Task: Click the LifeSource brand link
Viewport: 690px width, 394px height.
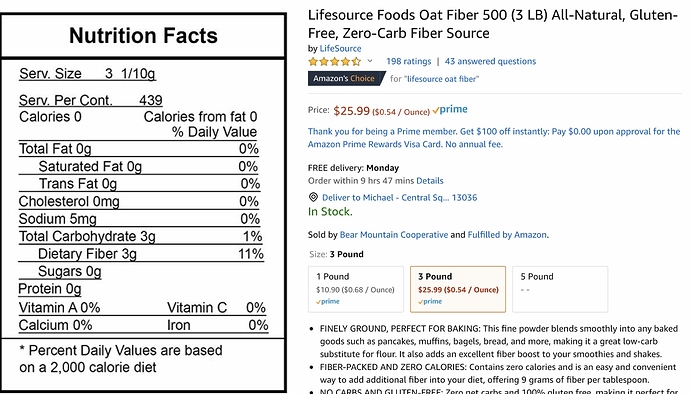Action: pyautogui.click(x=340, y=48)
